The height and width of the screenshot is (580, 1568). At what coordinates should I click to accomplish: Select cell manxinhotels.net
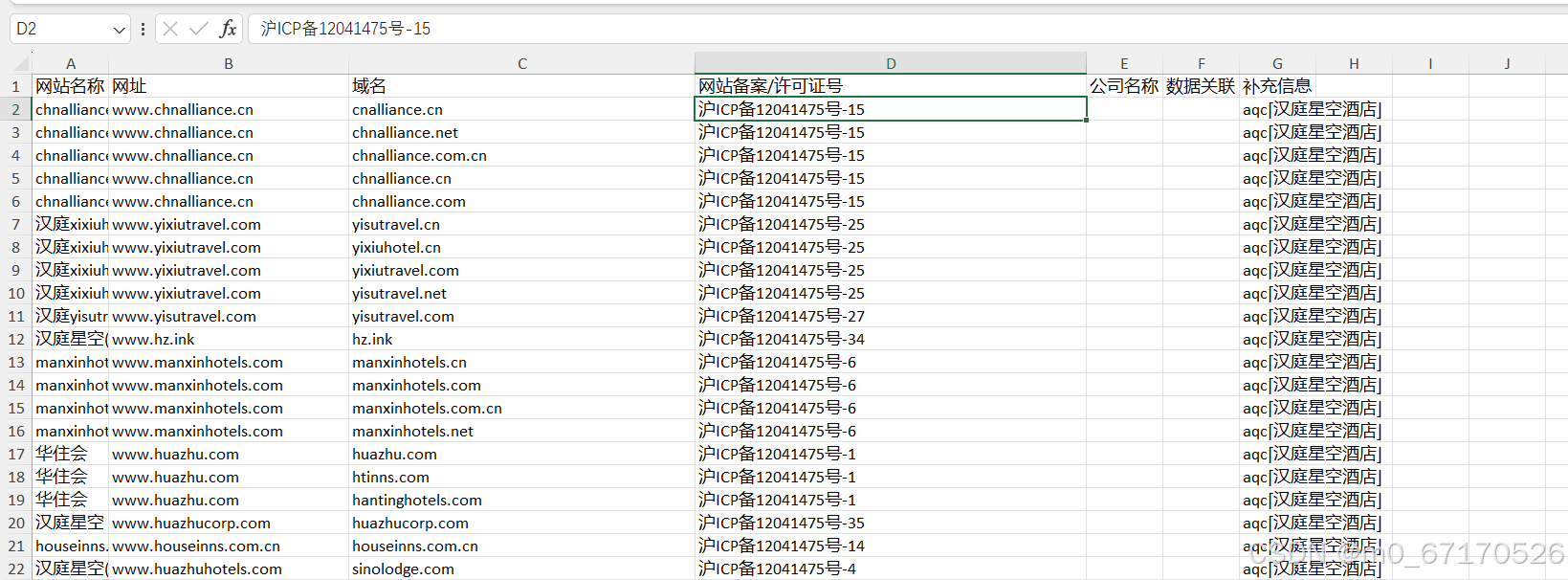point(522,431)
